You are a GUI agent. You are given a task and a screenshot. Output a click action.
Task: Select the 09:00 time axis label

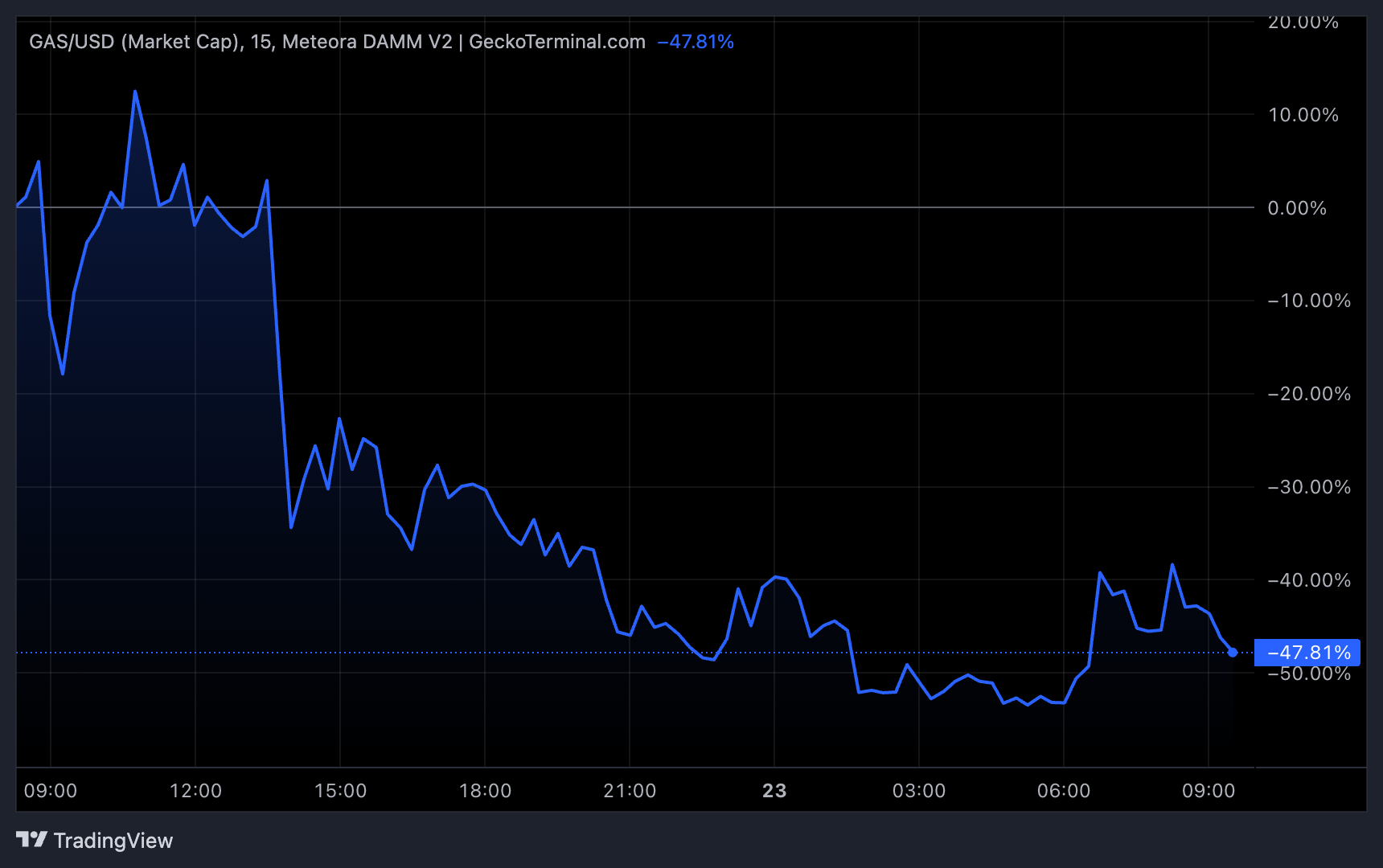tap(51, 790)
